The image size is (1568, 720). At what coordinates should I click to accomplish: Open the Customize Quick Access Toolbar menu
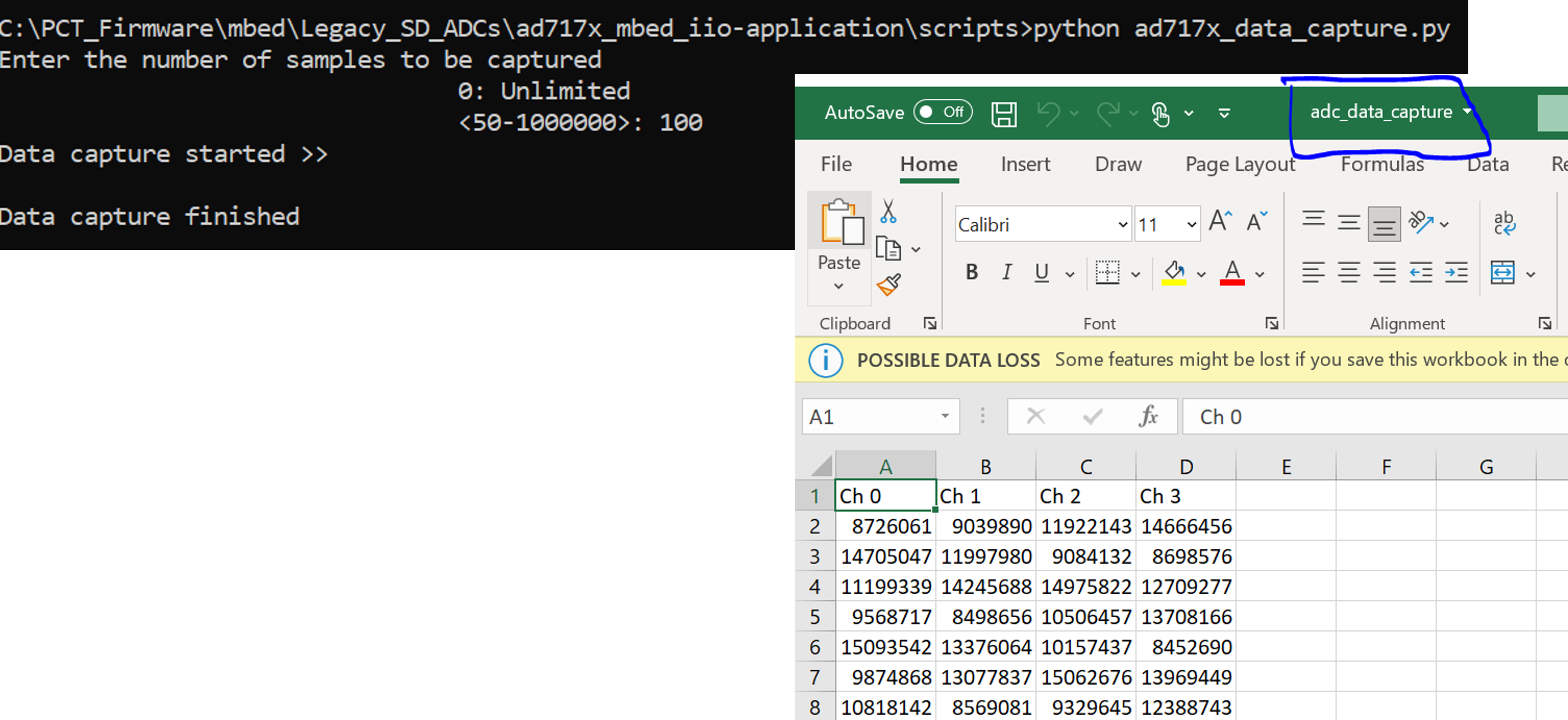pyautogui.click(x=1224, y=113)
